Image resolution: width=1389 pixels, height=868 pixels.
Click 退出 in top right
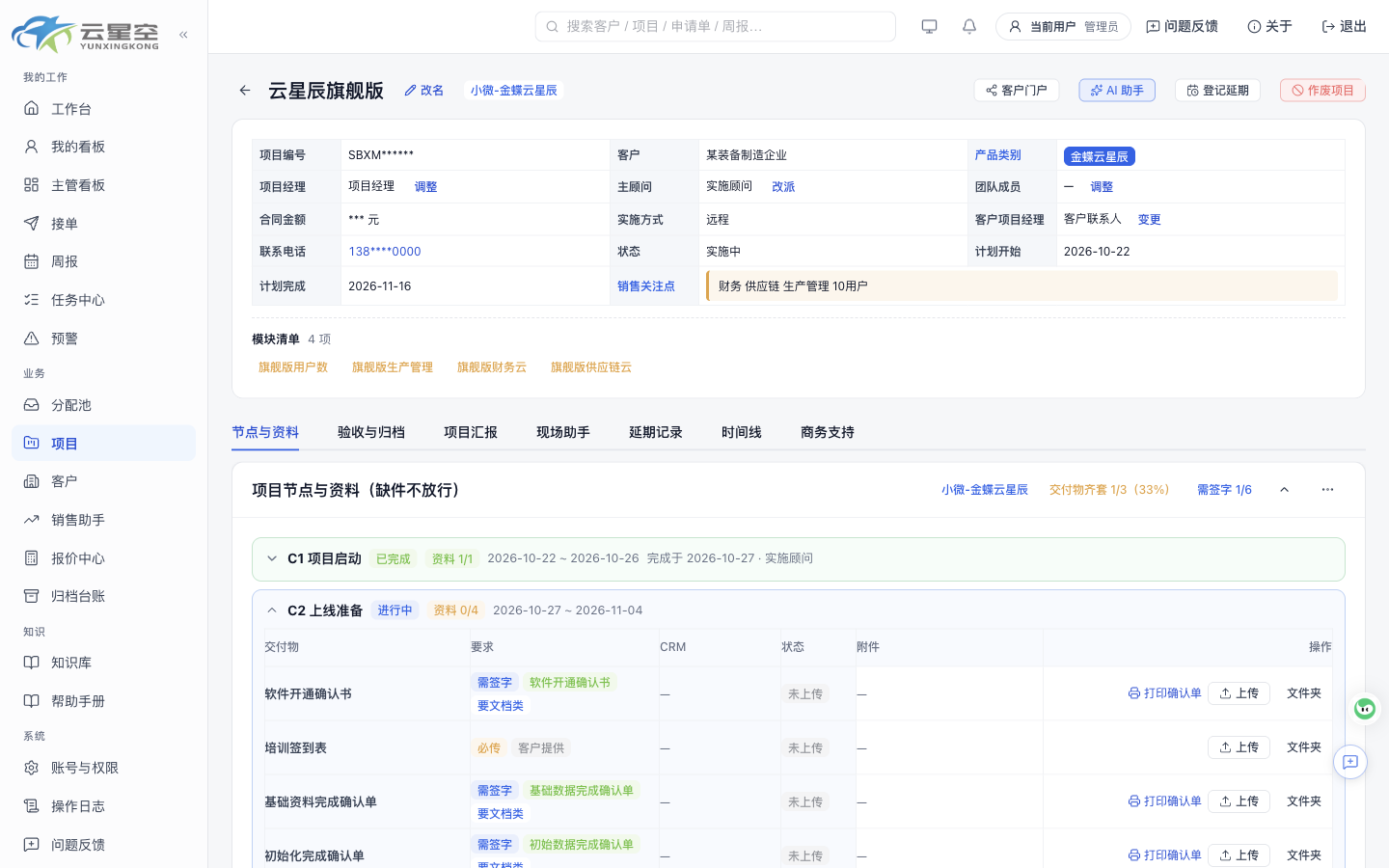pos(1345,26)
